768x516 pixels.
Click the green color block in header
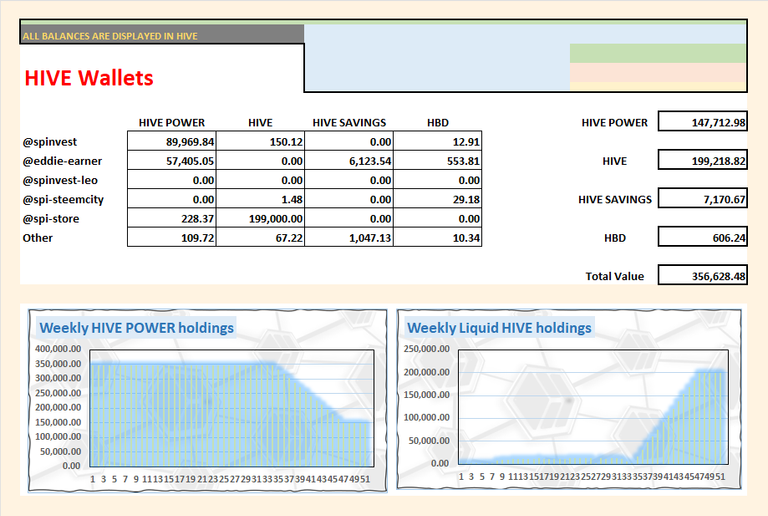(x=658, y=53)
